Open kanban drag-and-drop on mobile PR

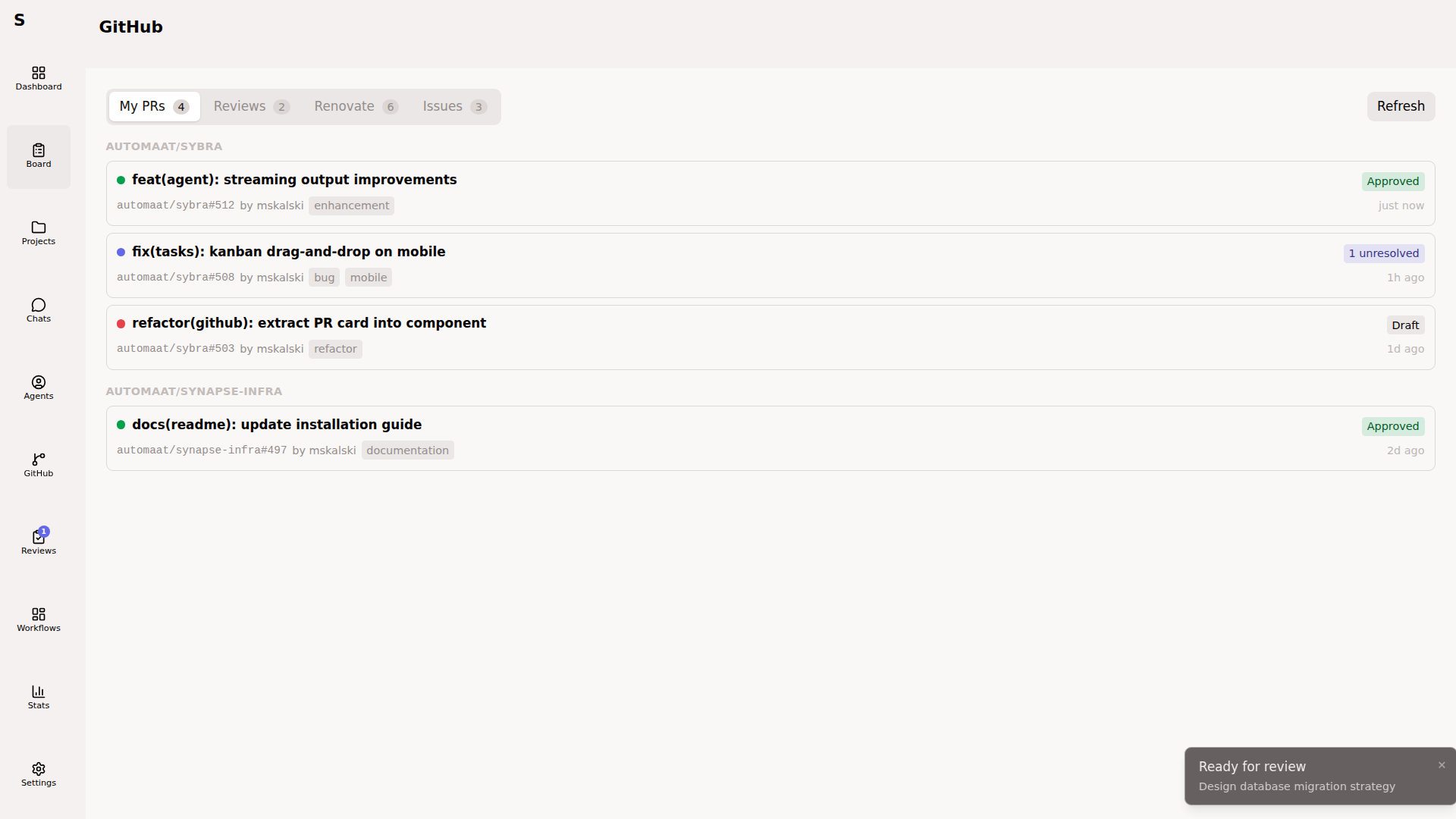pos(288,252)
